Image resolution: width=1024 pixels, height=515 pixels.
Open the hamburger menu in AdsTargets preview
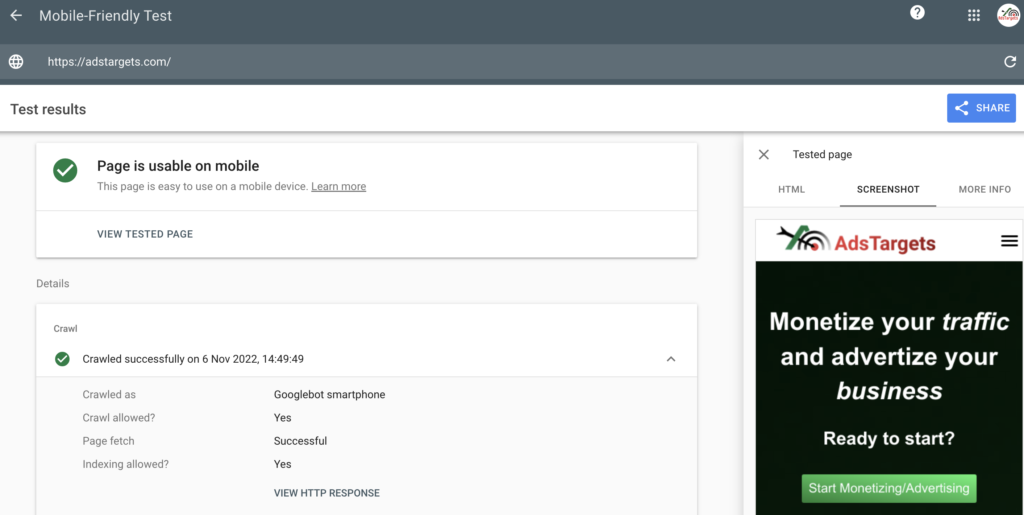[x=1009, y=241]
